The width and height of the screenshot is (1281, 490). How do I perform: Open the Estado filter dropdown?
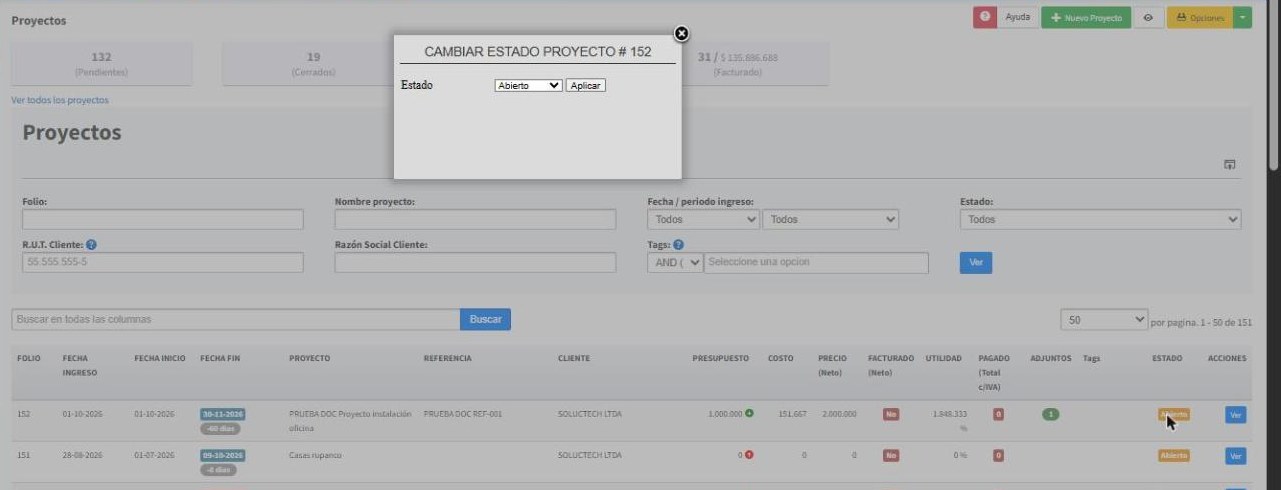tap(1100, 219)
